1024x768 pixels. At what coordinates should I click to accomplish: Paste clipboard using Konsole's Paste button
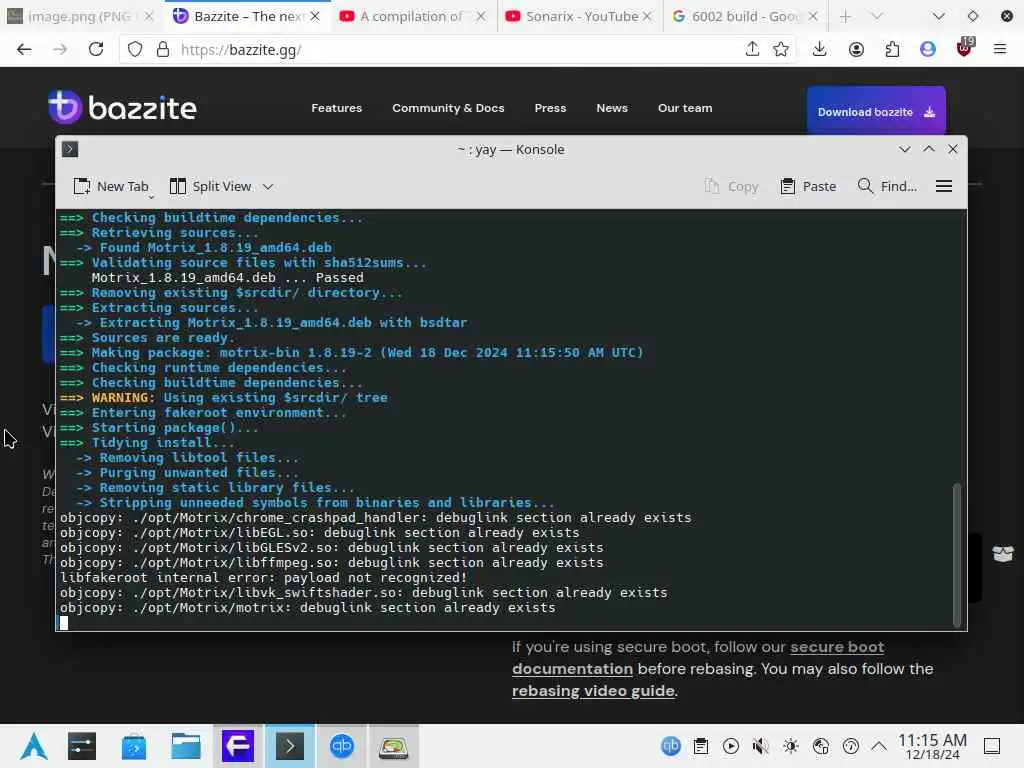(x=808, y=187)
